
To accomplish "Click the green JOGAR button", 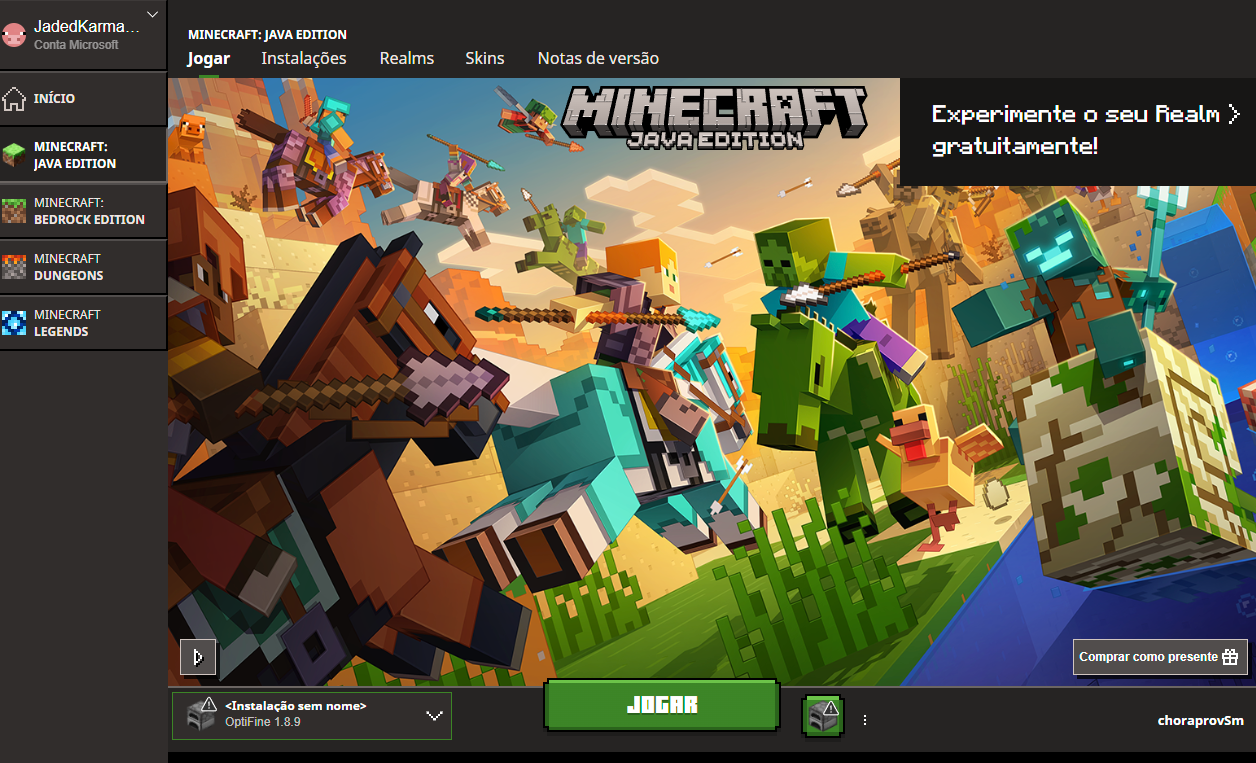I will point(662,705).
